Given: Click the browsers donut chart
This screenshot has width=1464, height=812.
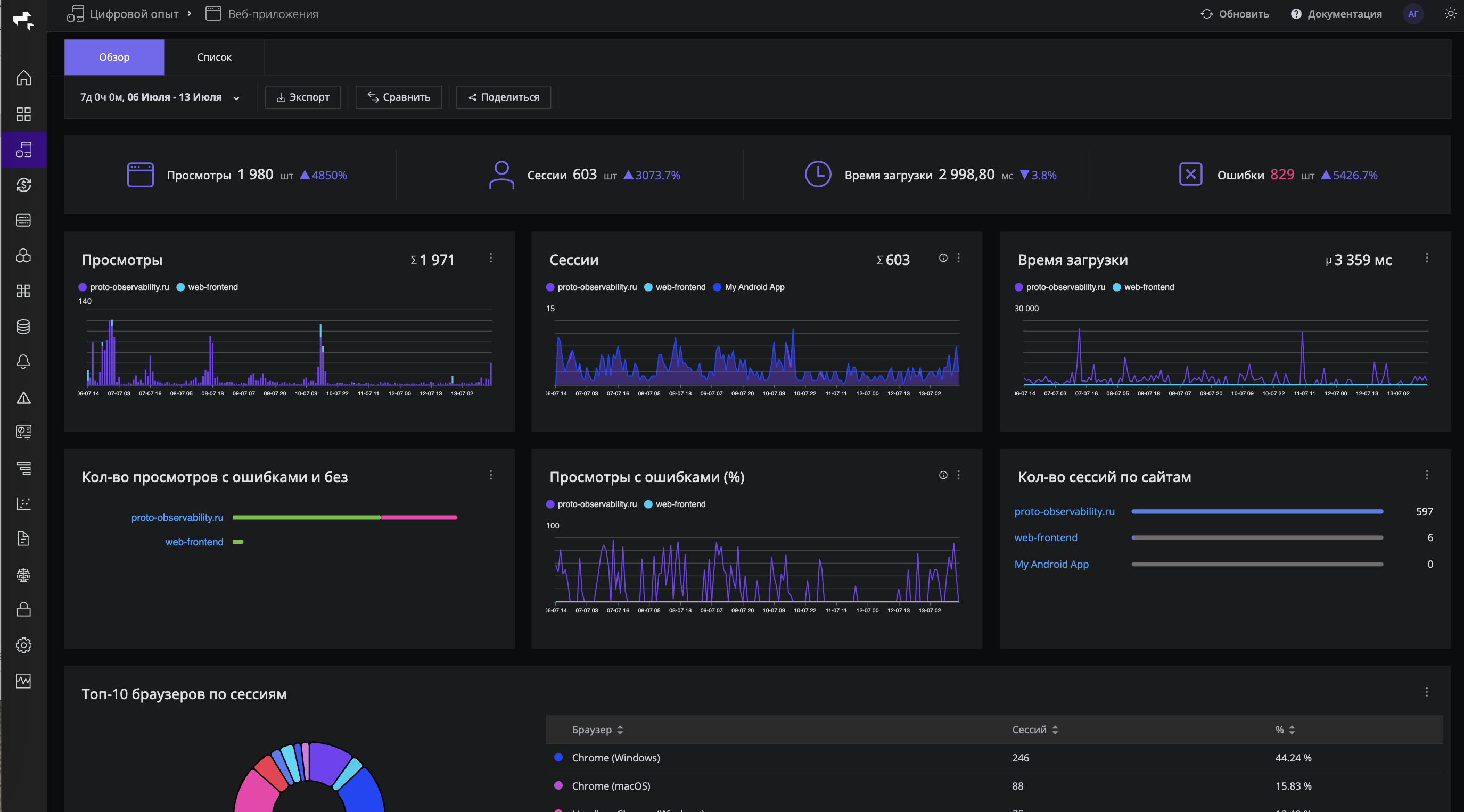Looking at the screenshot, I should click(309, 777).
